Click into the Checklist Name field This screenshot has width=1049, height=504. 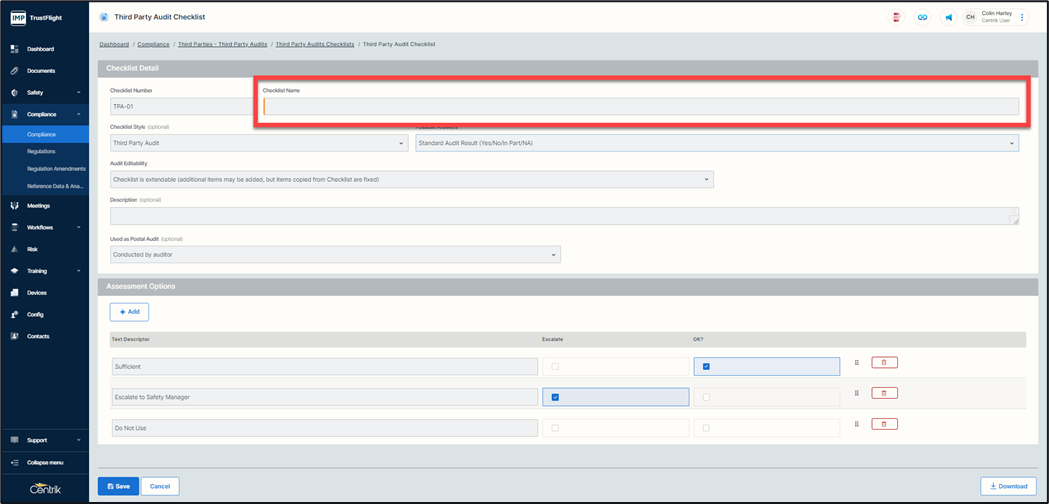[641, 107]
